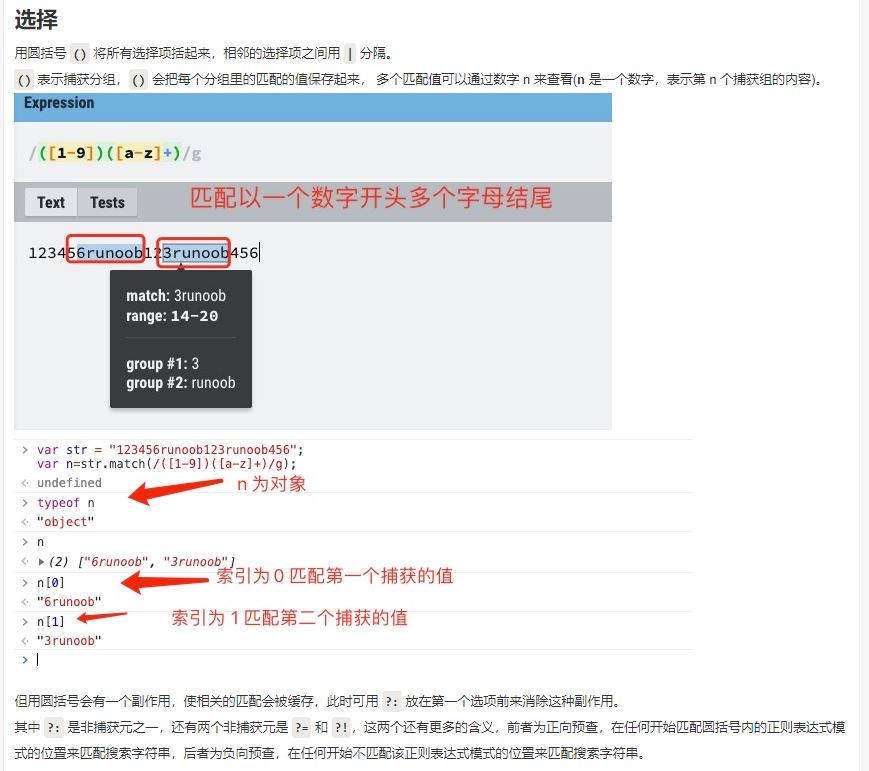Click the output arrow next to "6runoob" result
Screen dimensions: 869x771
pyautogui.click(x=23, y=602)
